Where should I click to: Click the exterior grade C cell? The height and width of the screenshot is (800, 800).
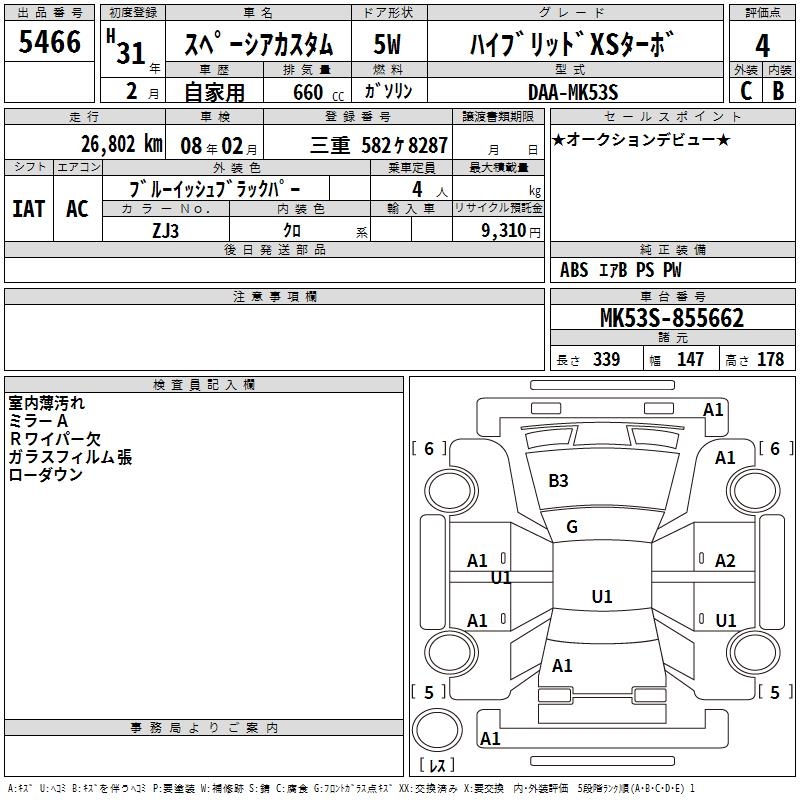pyautogui.click(x=745, y=90)
